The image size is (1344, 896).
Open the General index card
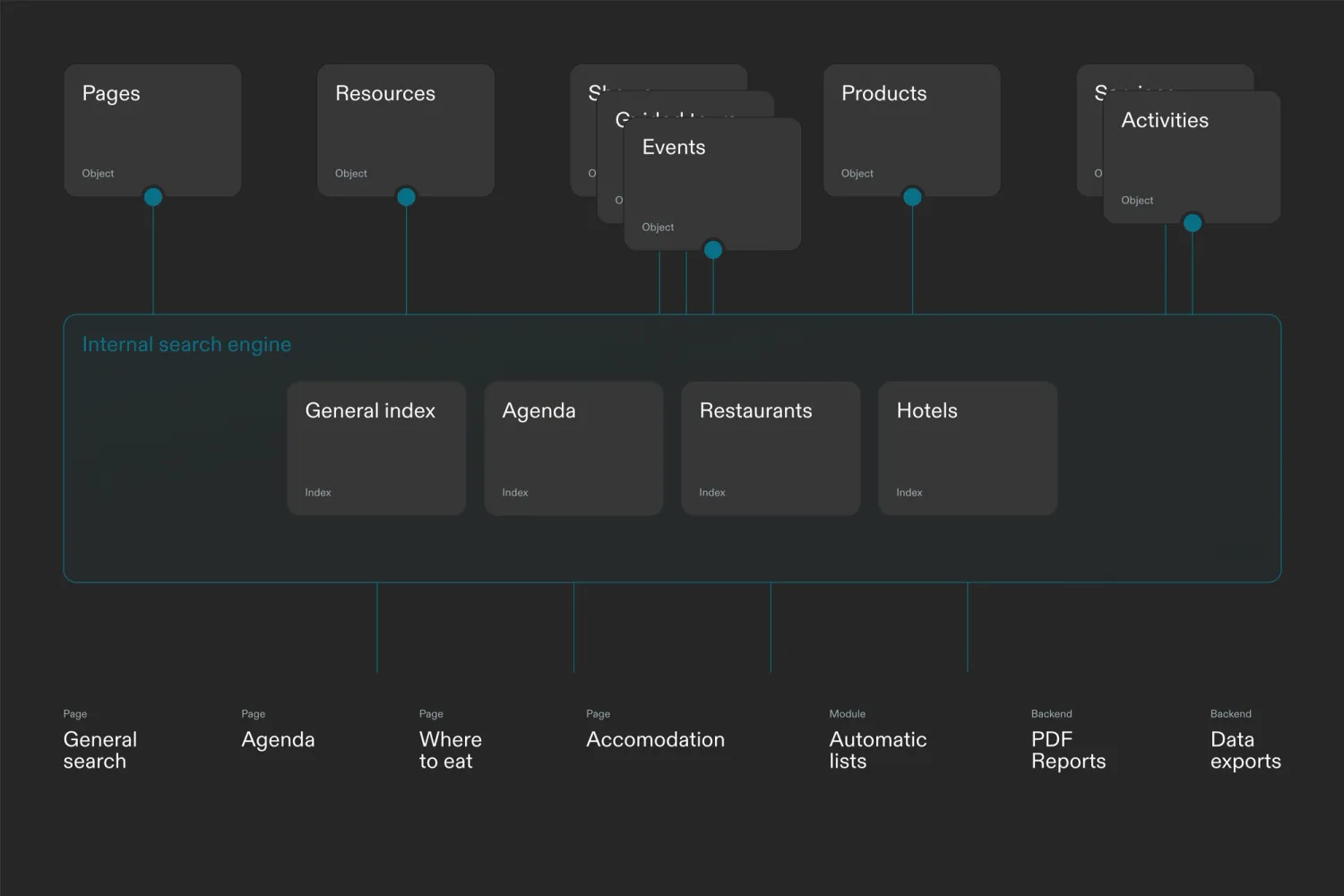(376, 448)
